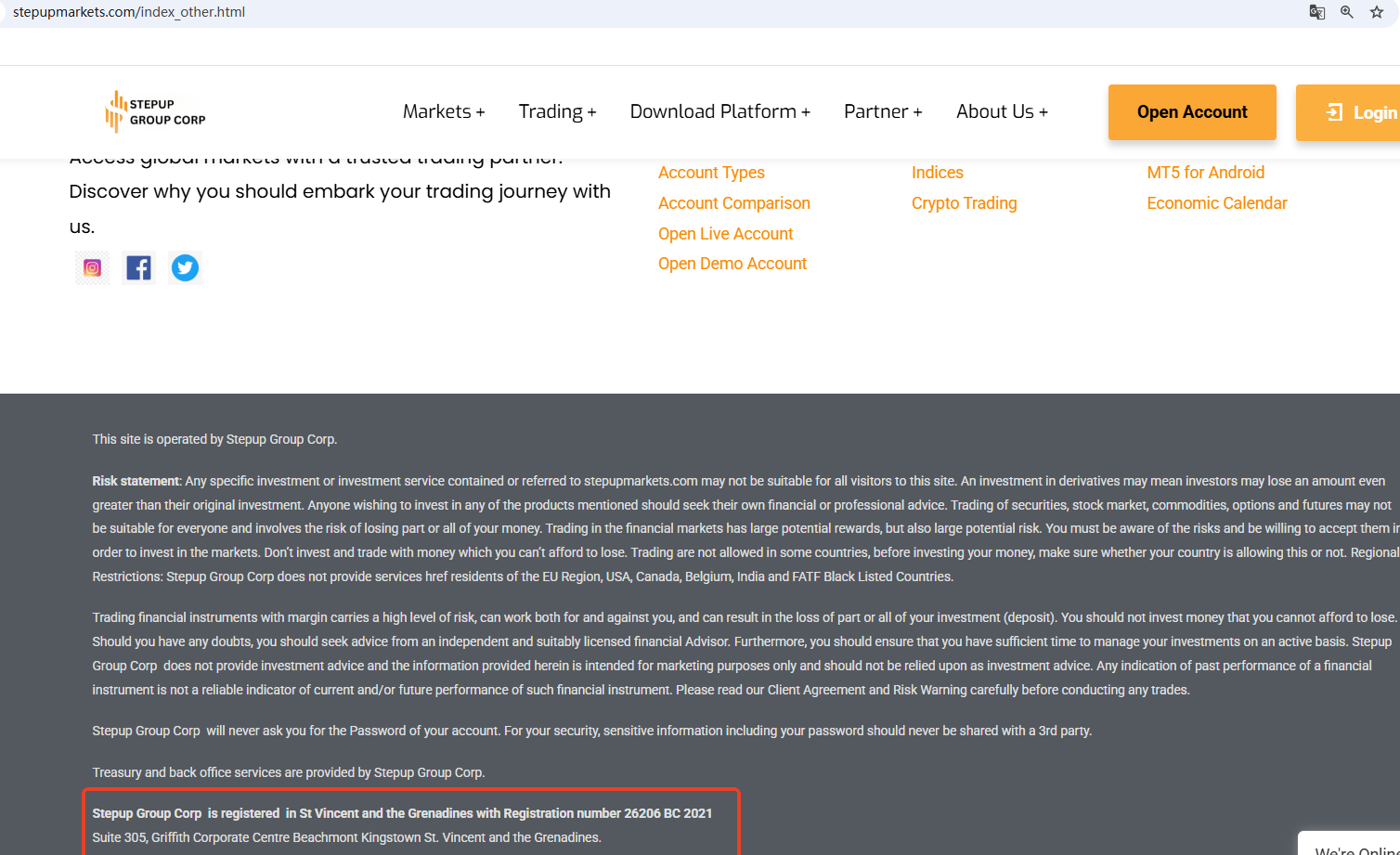1400x855 pixels.
Task: Bookmark this page with star icon
Action: click(x=1377, y=12)
